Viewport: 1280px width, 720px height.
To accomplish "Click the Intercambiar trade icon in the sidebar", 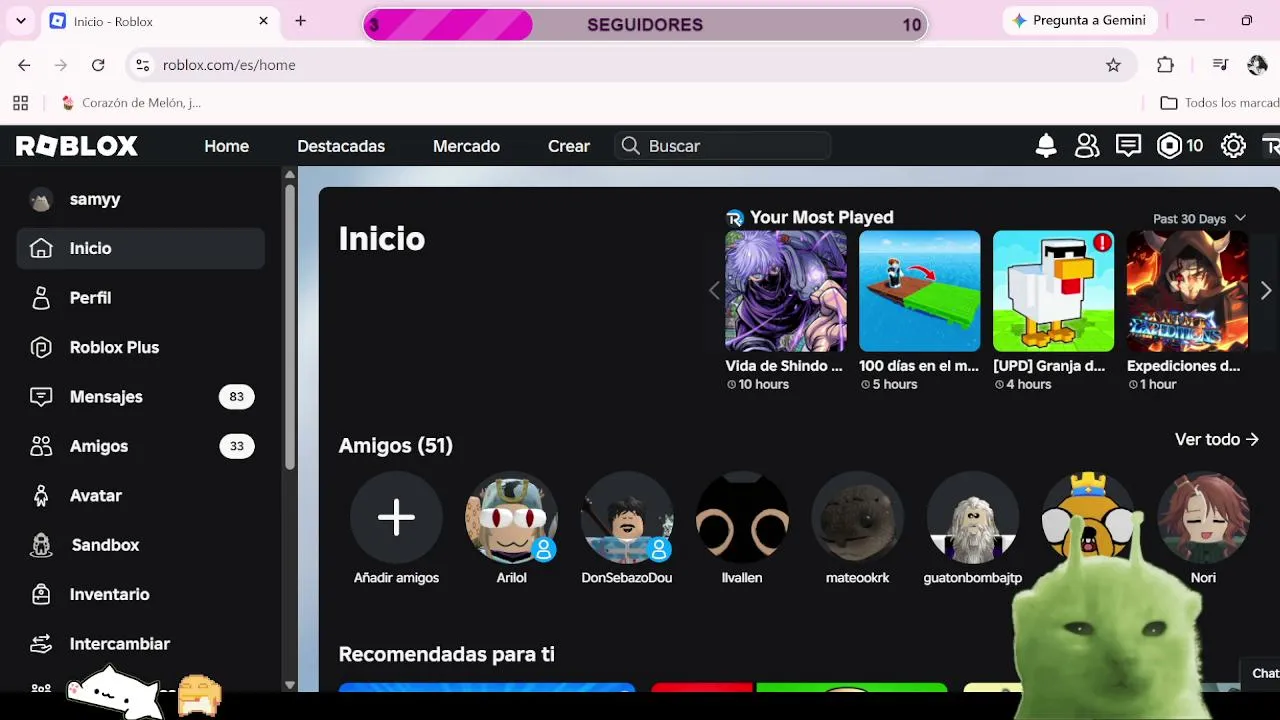I will pyautogui.click(x=41, y=644).
